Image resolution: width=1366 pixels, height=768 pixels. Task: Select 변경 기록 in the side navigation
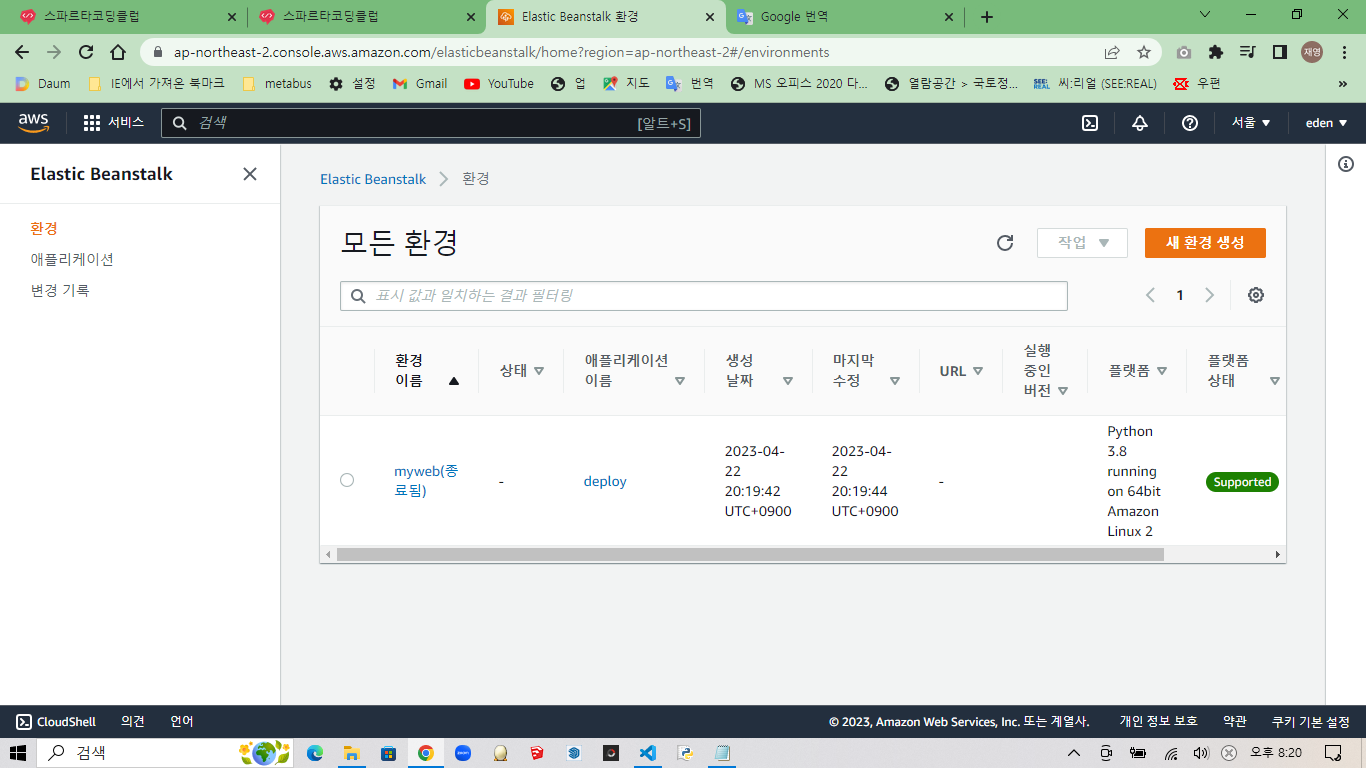[60, 291]
